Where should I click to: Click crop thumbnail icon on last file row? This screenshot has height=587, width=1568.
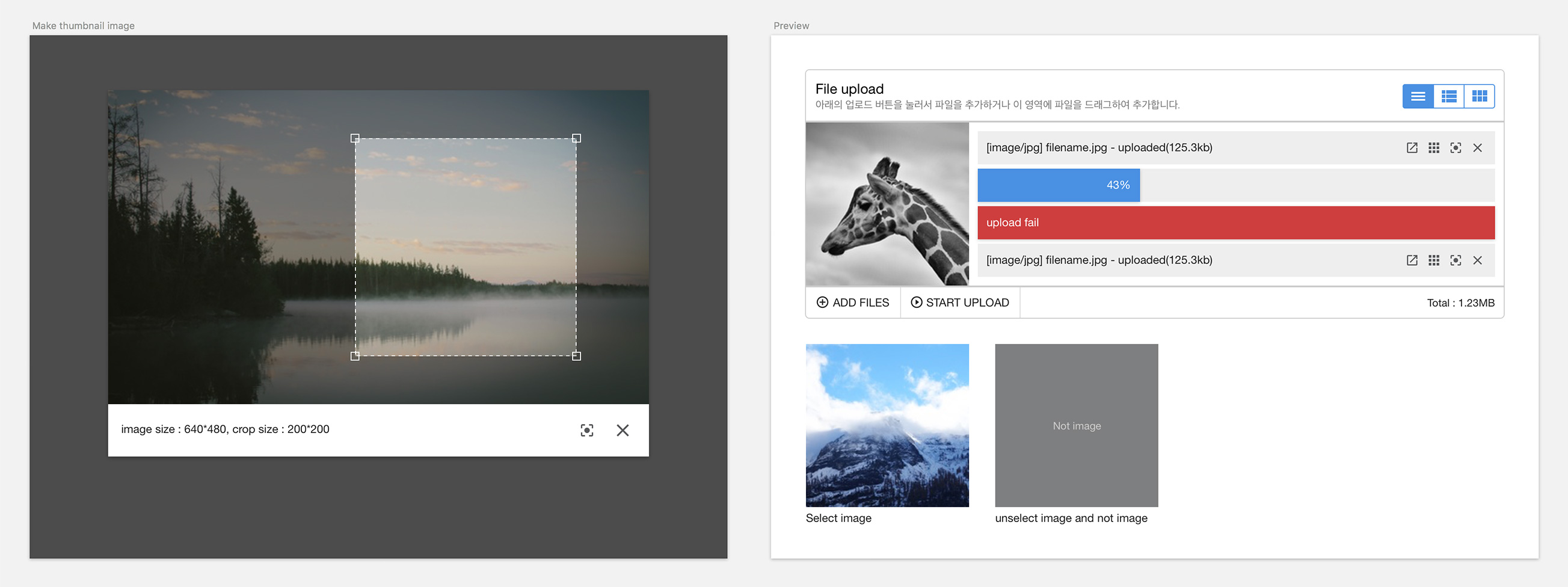pyautogui.click(x=1456, y=260)
